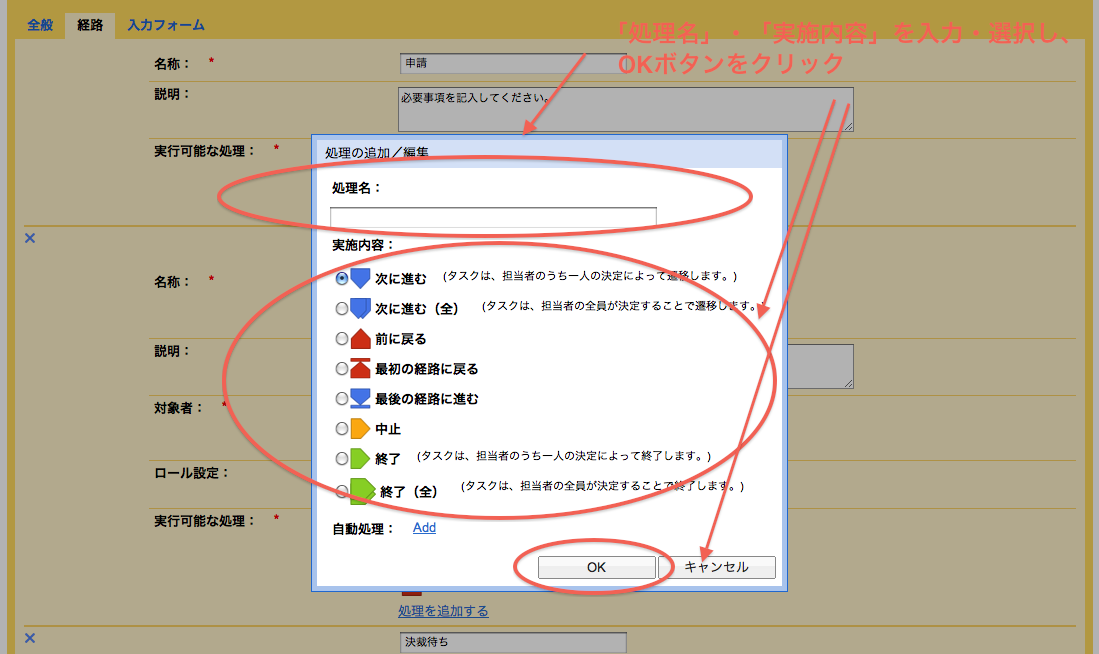1099x654 pixels.
Task: Click the blue 次に進む（全） arrow icon
Action: coord(361,308)
